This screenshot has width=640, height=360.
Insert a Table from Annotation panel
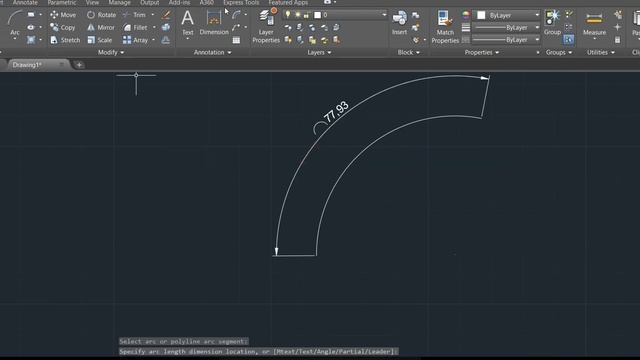(x=236, y=40)
